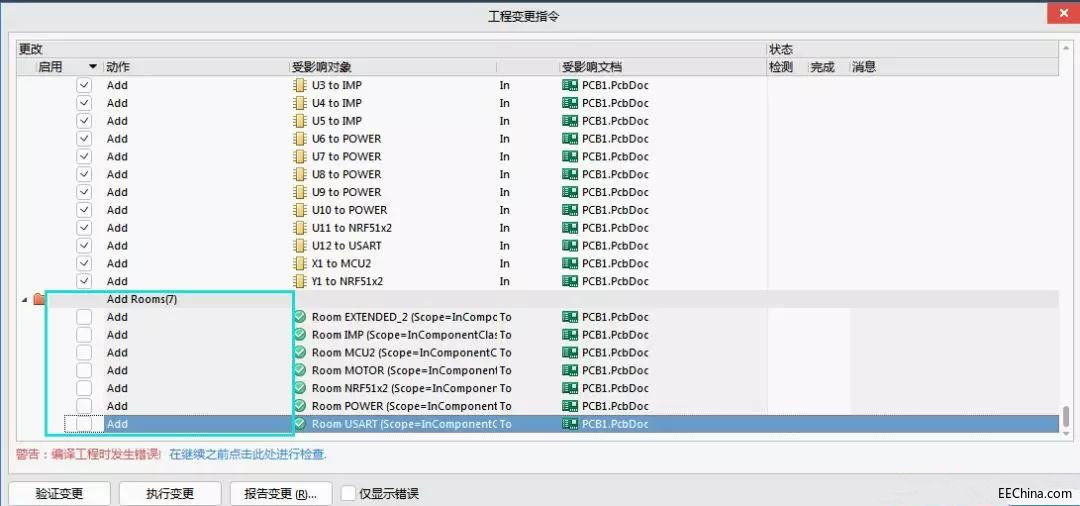Click PCB document icon in Room POWER row
Image resolution: width=1080 pixels, height=506 pixels.
tap(570, 406)
